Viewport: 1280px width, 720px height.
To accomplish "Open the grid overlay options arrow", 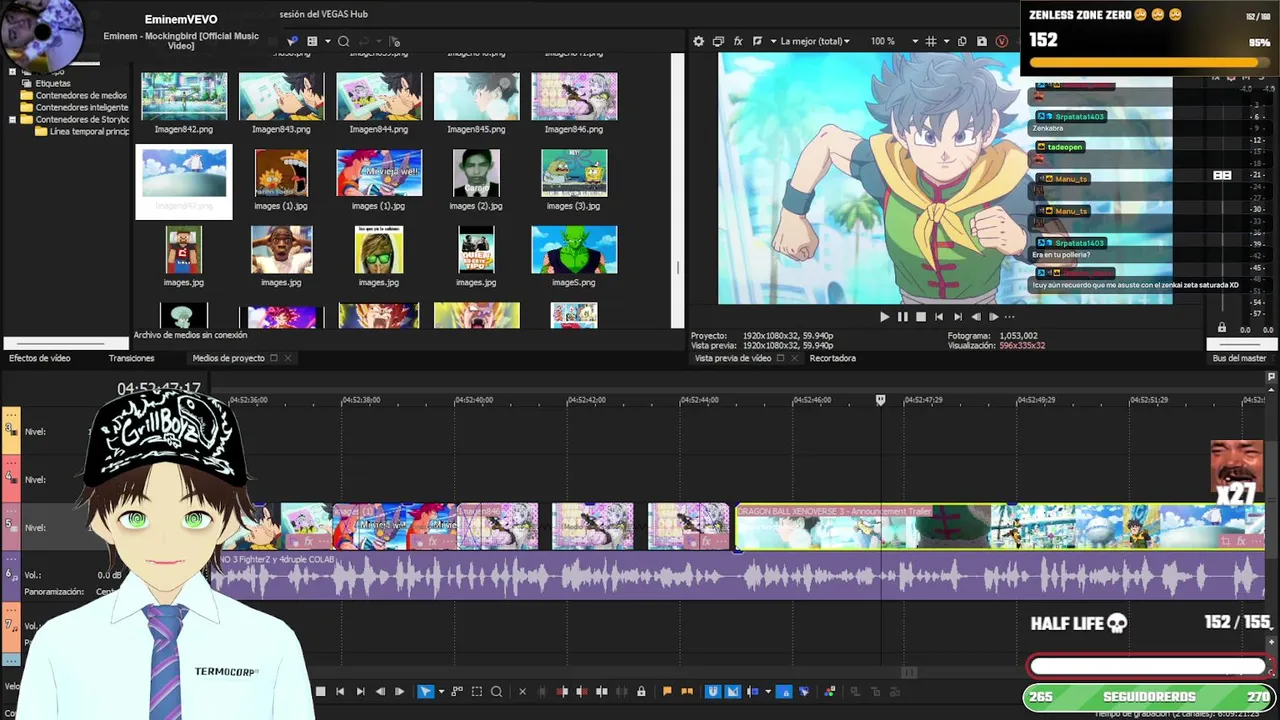I will point(946,41).
